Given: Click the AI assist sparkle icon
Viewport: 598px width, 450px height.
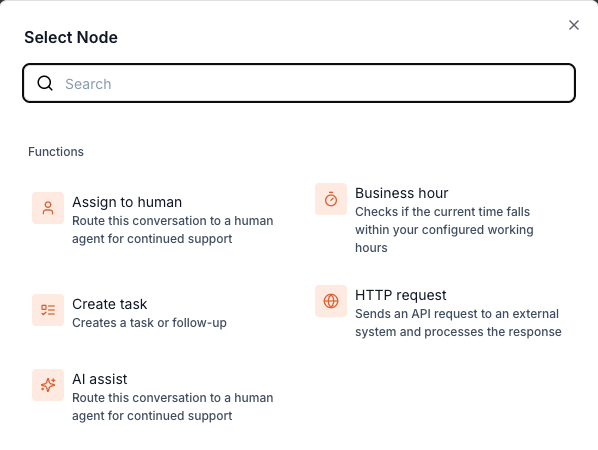Looking at the screenshot, I should [48, 385].
